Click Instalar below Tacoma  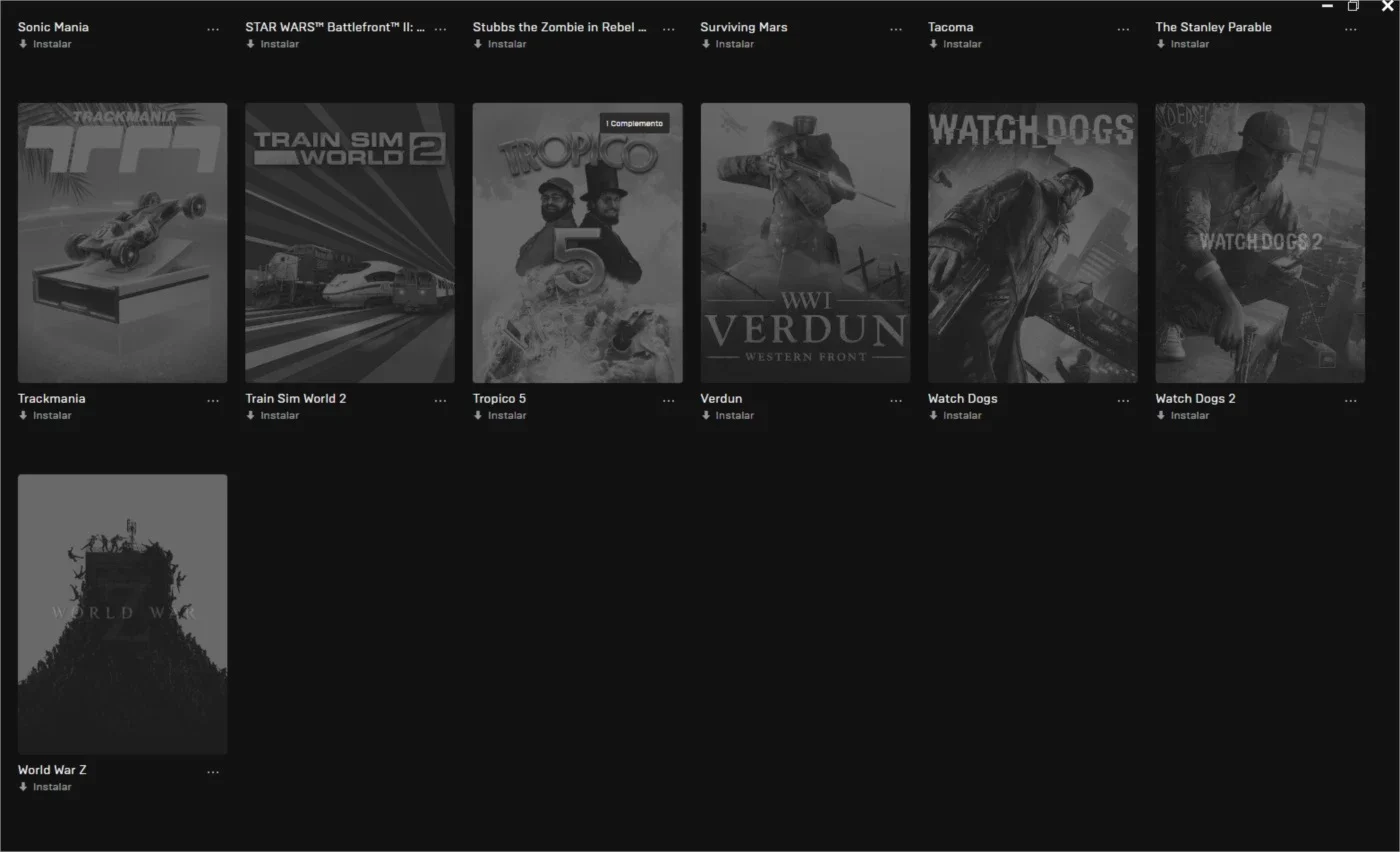pos(955,44)
